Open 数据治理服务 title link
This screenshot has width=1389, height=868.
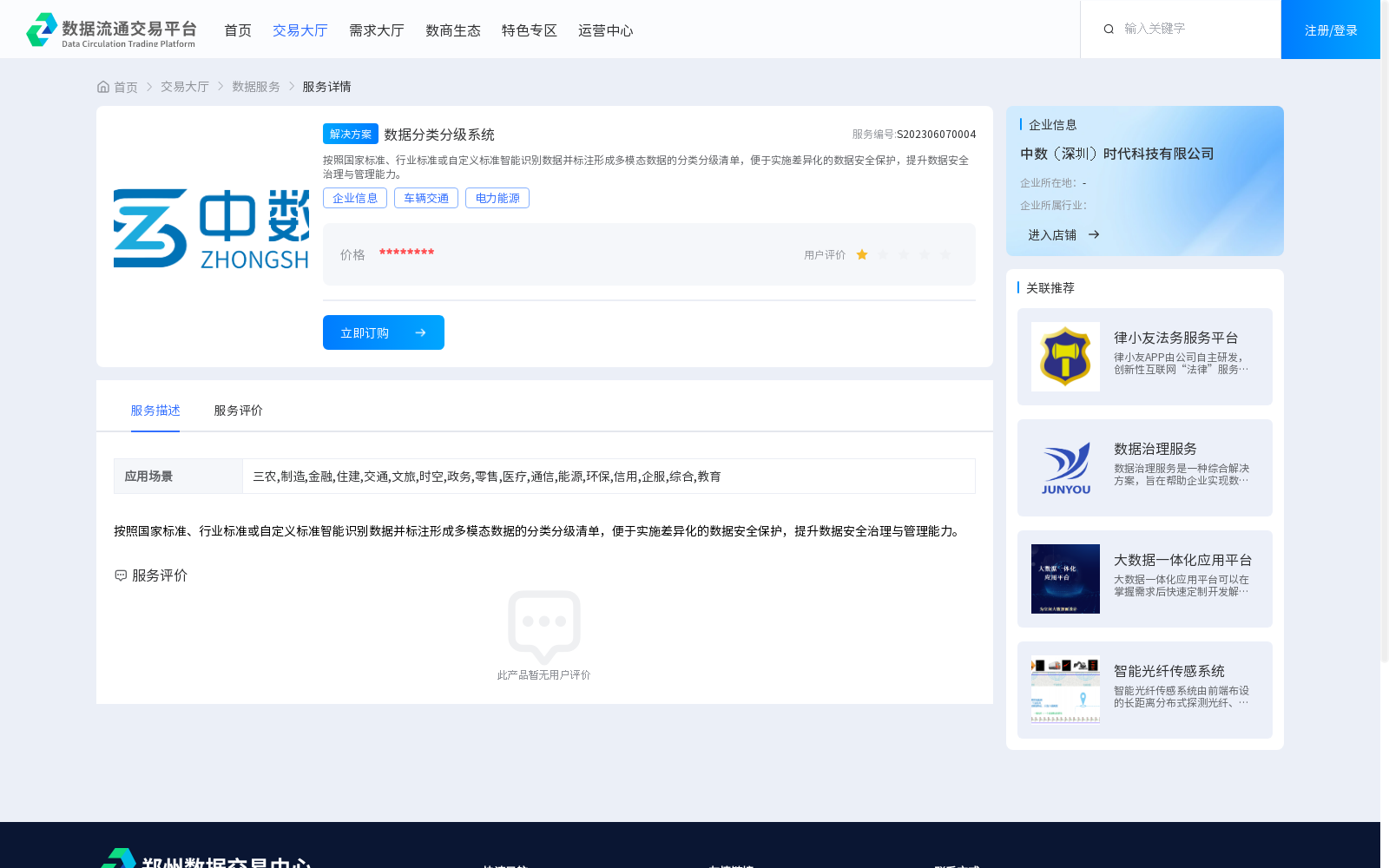(x=1155, y=449)
